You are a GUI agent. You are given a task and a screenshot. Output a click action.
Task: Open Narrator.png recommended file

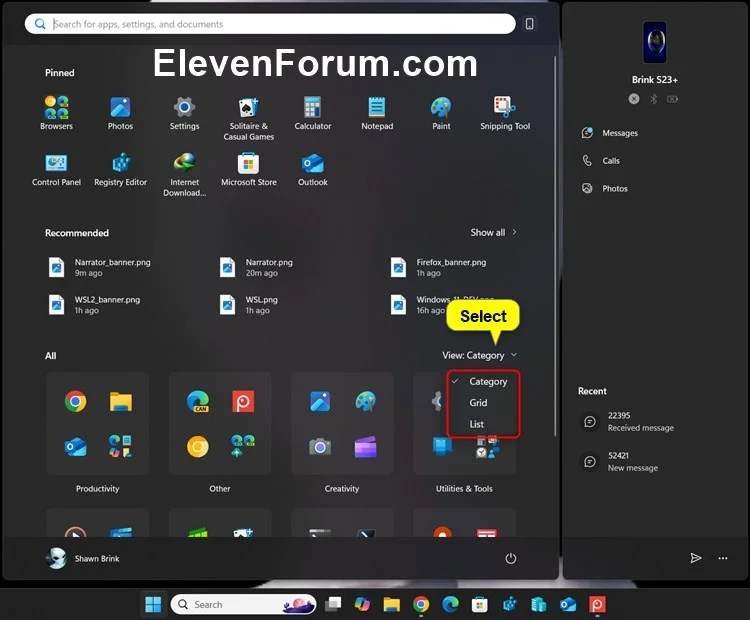pyautogui.click(x=256, y=267)
